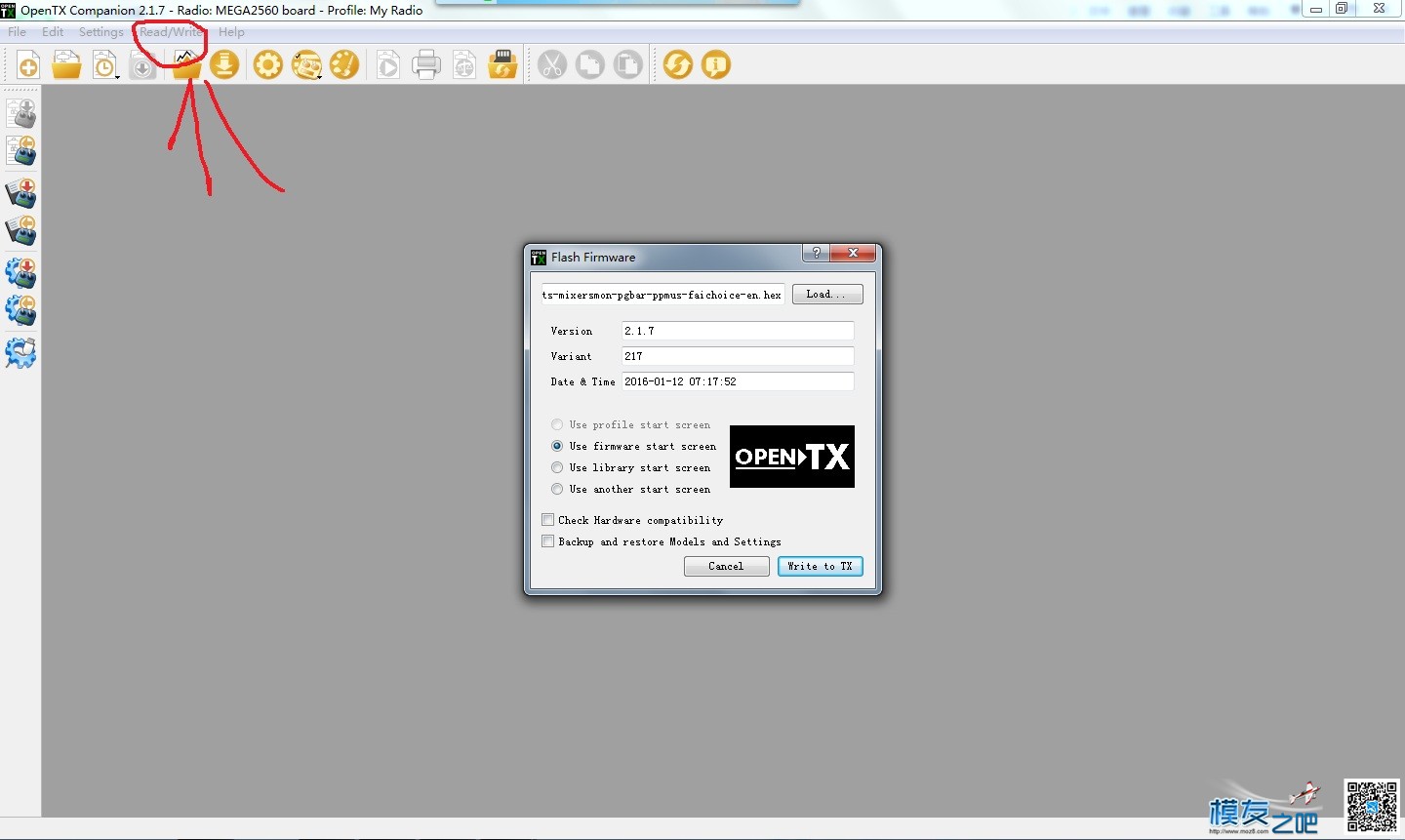Open the splash image paint palette icon

344,64
